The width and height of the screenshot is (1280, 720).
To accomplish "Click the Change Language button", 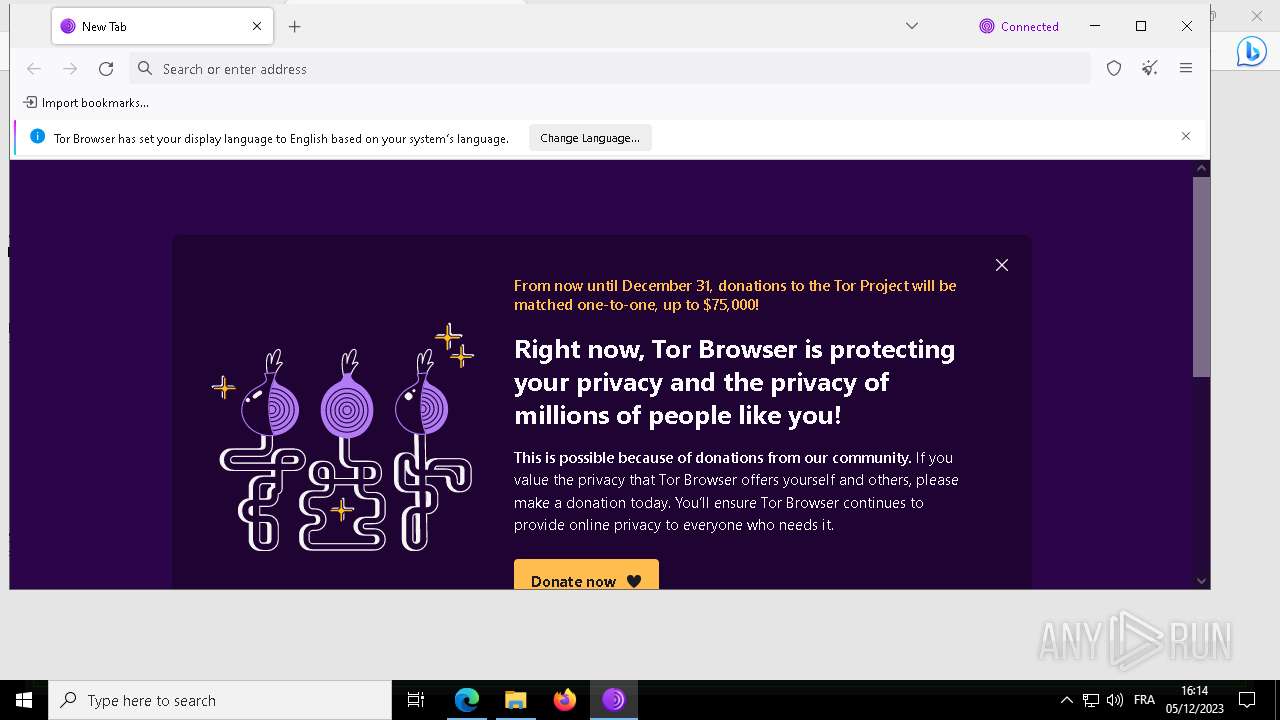I will pyautogui.click(x=590, y=138).
